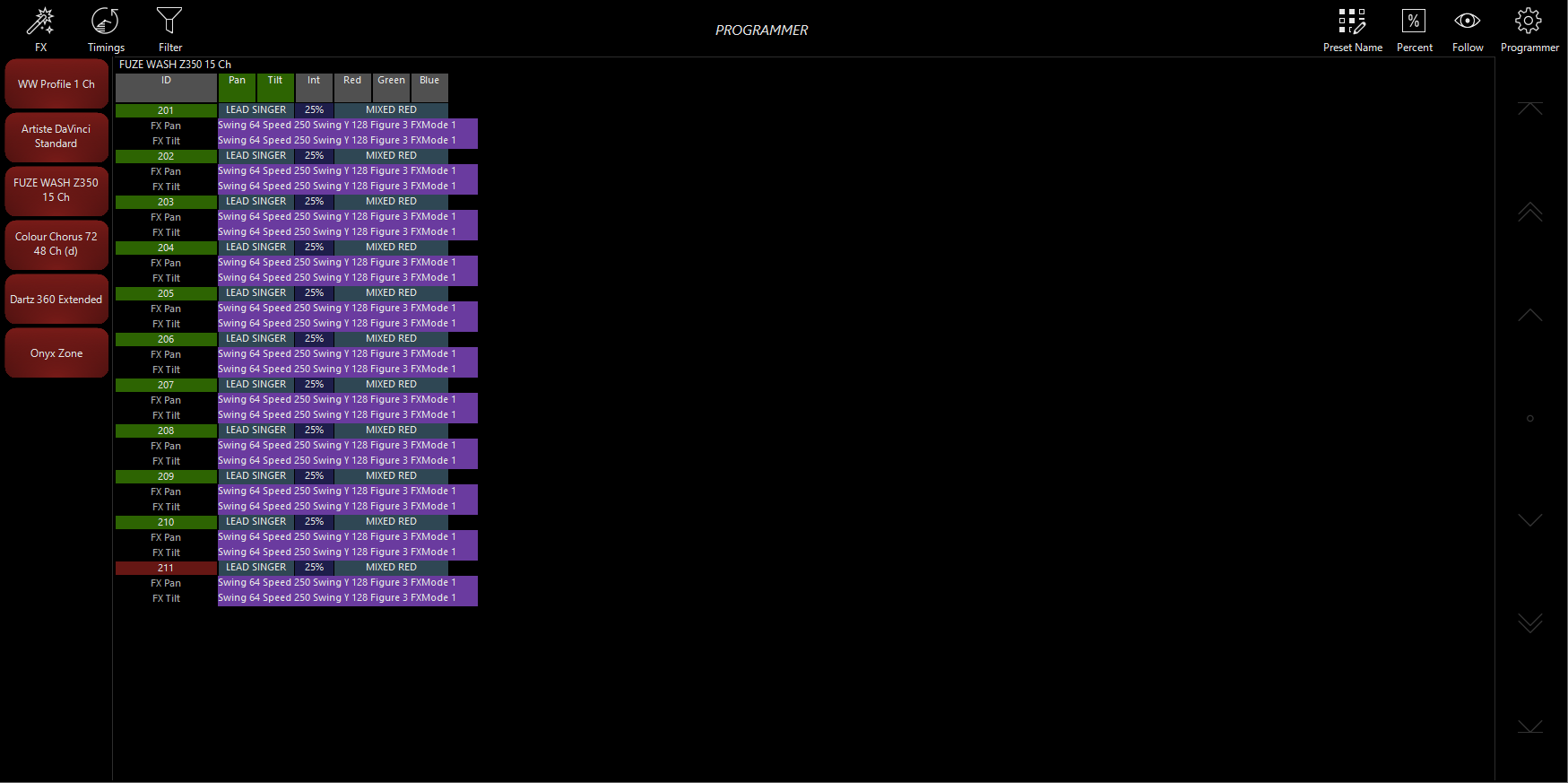
Task: Step down with the single chevron down
Action: 1530,520
